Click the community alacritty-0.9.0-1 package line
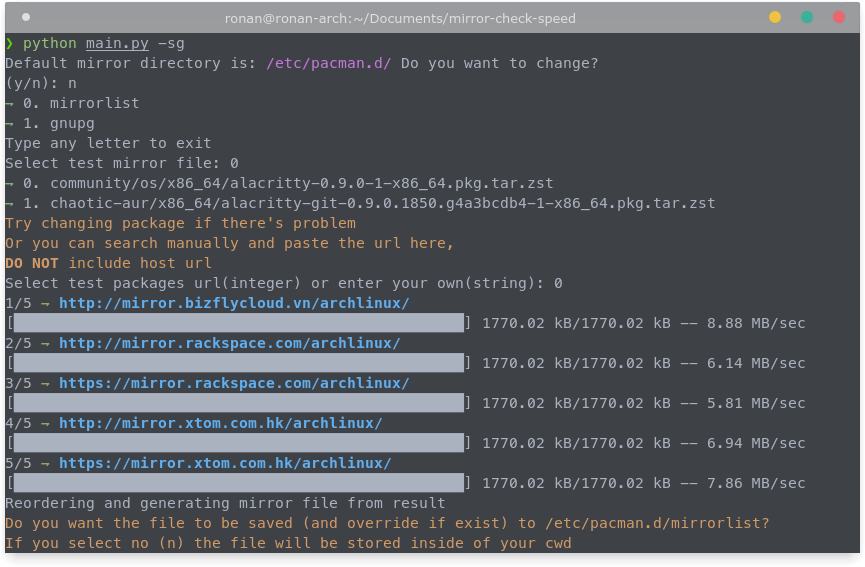 click(x=279, y=183)
